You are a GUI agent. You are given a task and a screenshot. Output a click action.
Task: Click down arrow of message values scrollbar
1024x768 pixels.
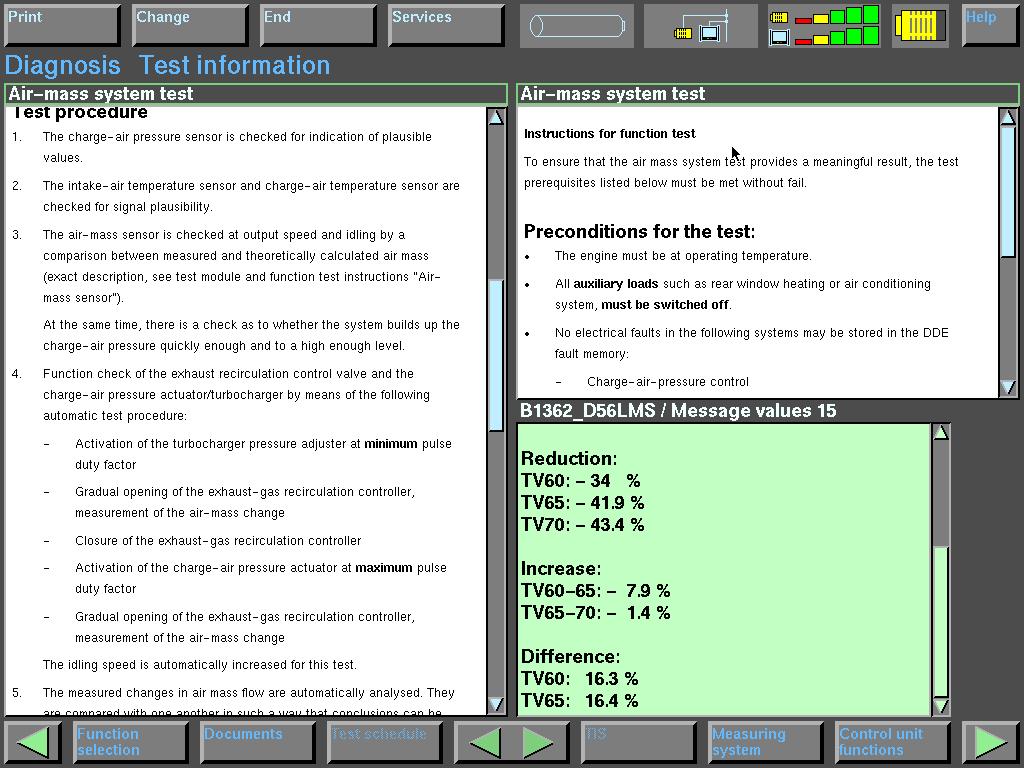(x=940, y=706)
